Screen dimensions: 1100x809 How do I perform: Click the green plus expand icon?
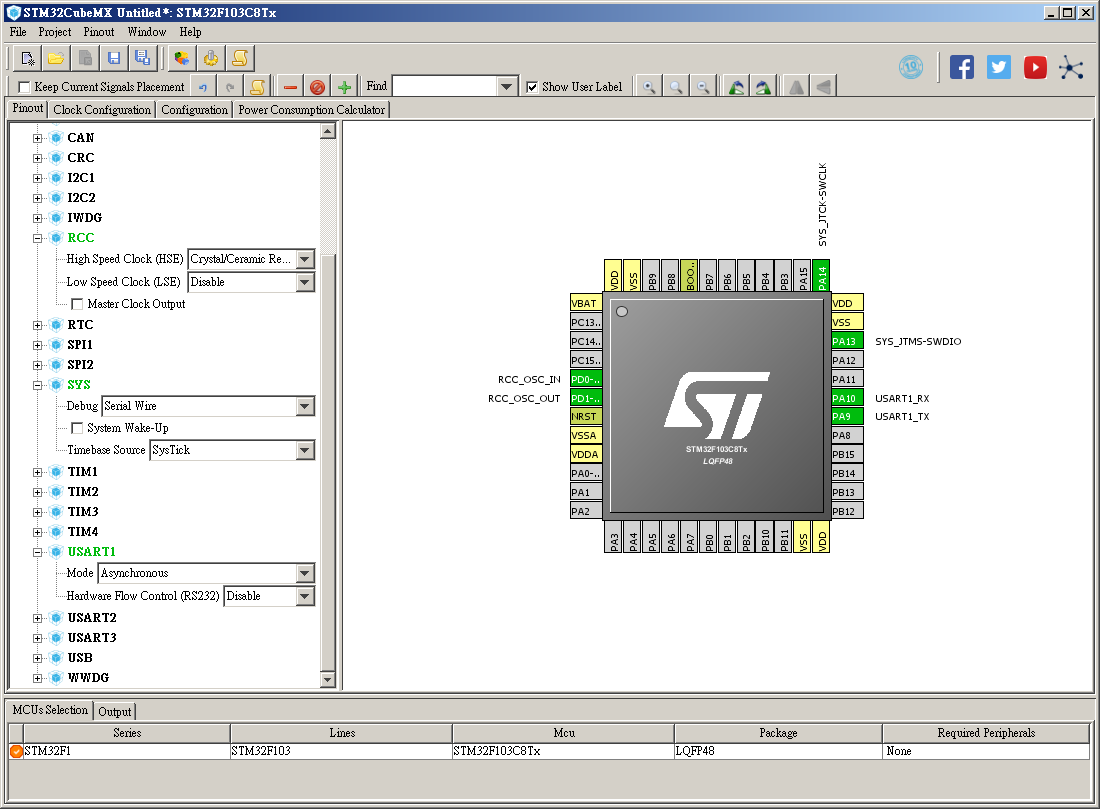coord(344,87)
